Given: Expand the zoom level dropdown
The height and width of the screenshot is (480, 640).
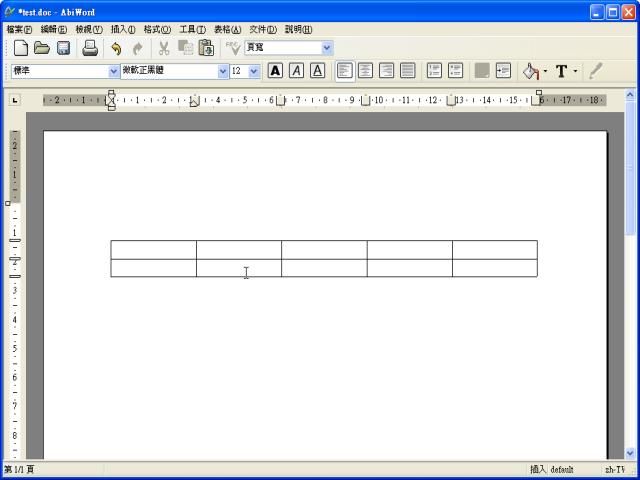Looking at the screenshot, I should pos(327,48).
